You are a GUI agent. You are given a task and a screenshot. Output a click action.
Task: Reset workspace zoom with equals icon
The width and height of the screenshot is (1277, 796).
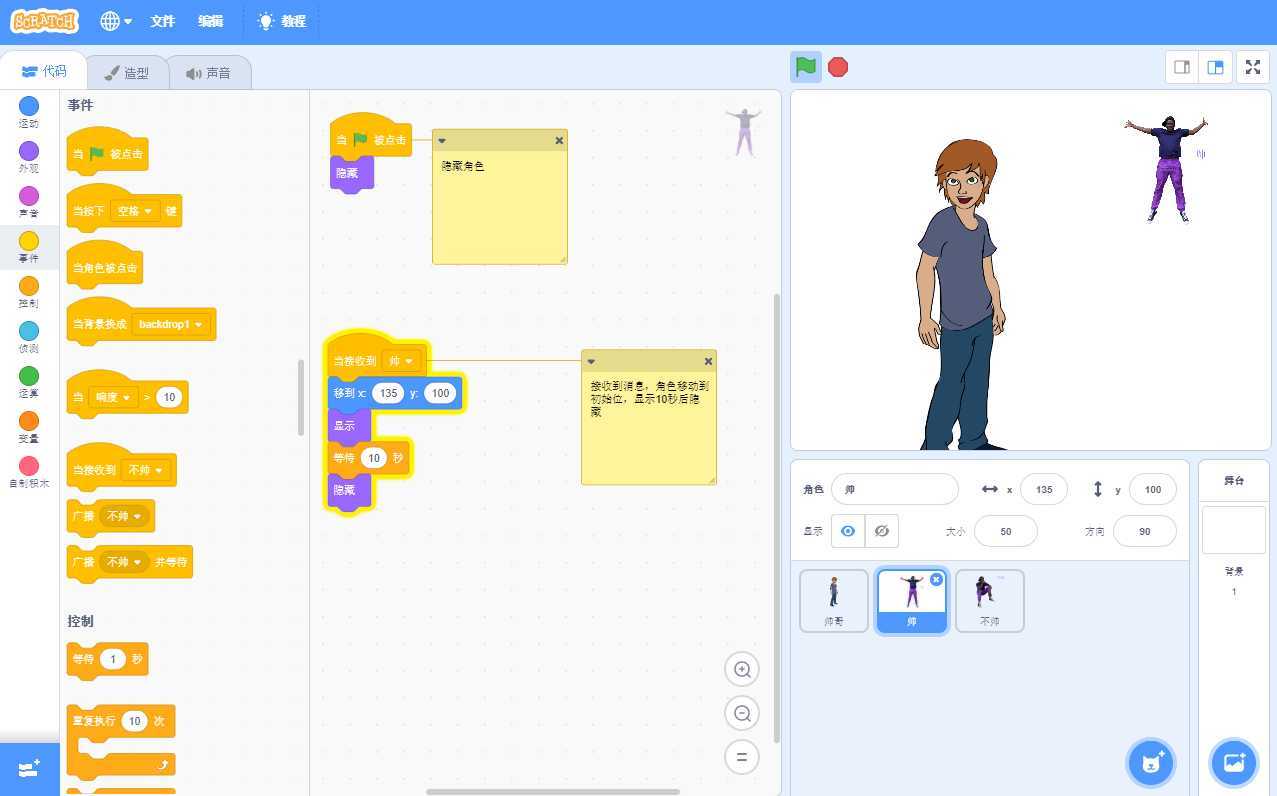click(742, 757)
